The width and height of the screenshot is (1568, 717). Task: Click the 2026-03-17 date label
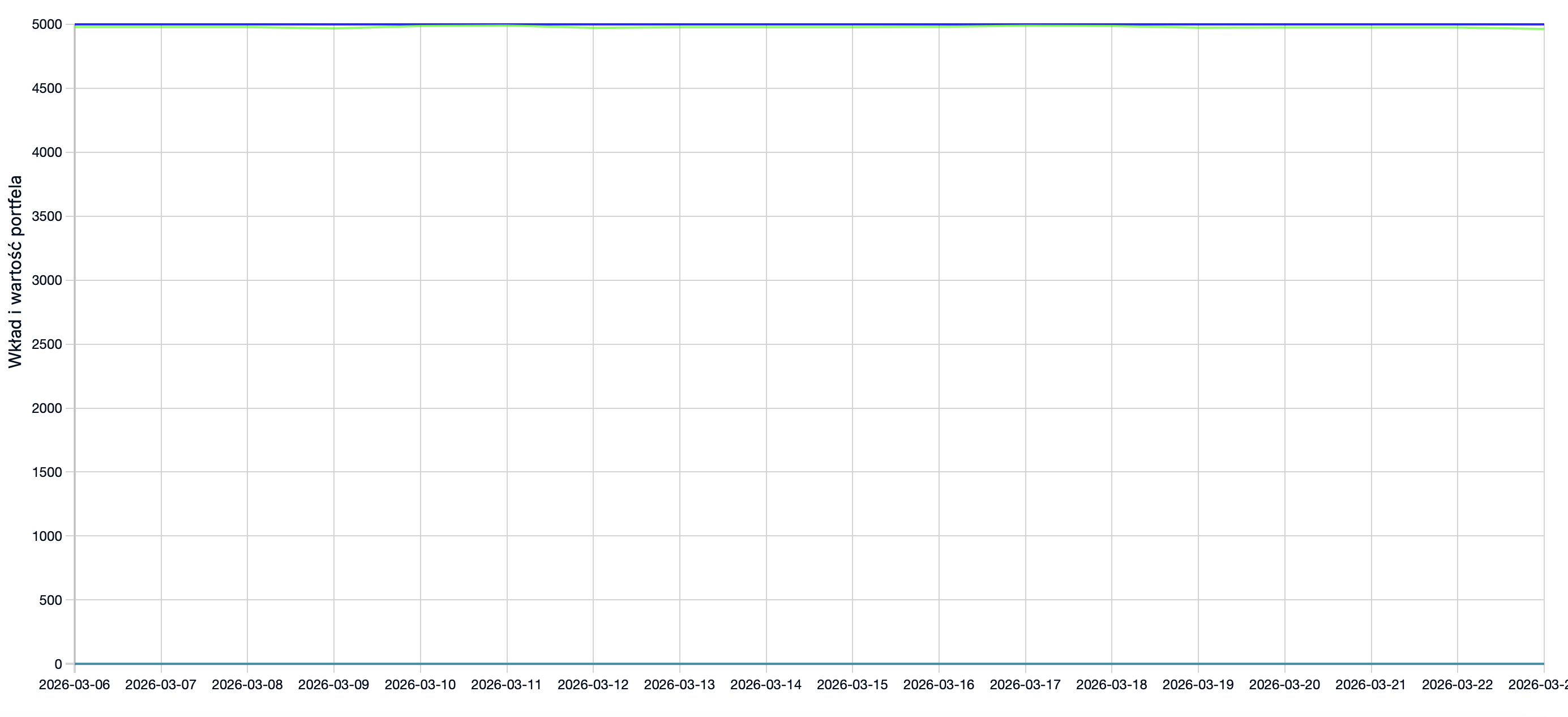coord(1025,685)
